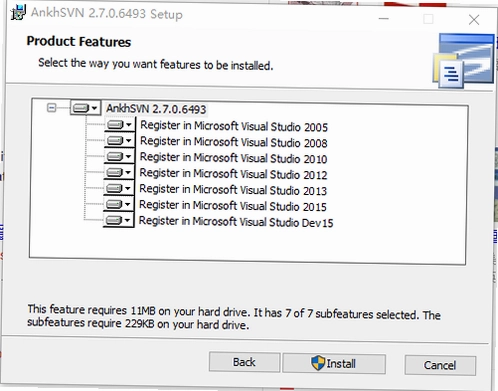The width and height of the screenshot is (498, 391).
Task: Open install option dropdown for Visual Studio 2012
Action: [x=119, y=172]
